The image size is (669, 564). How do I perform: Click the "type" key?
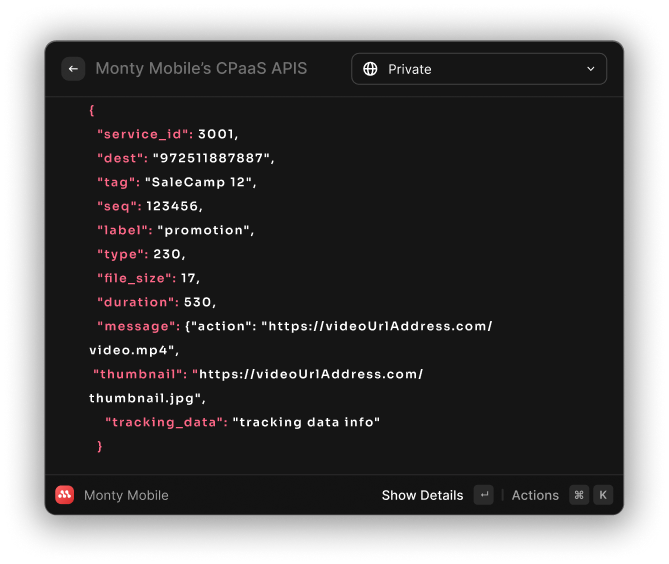point(120,254)
